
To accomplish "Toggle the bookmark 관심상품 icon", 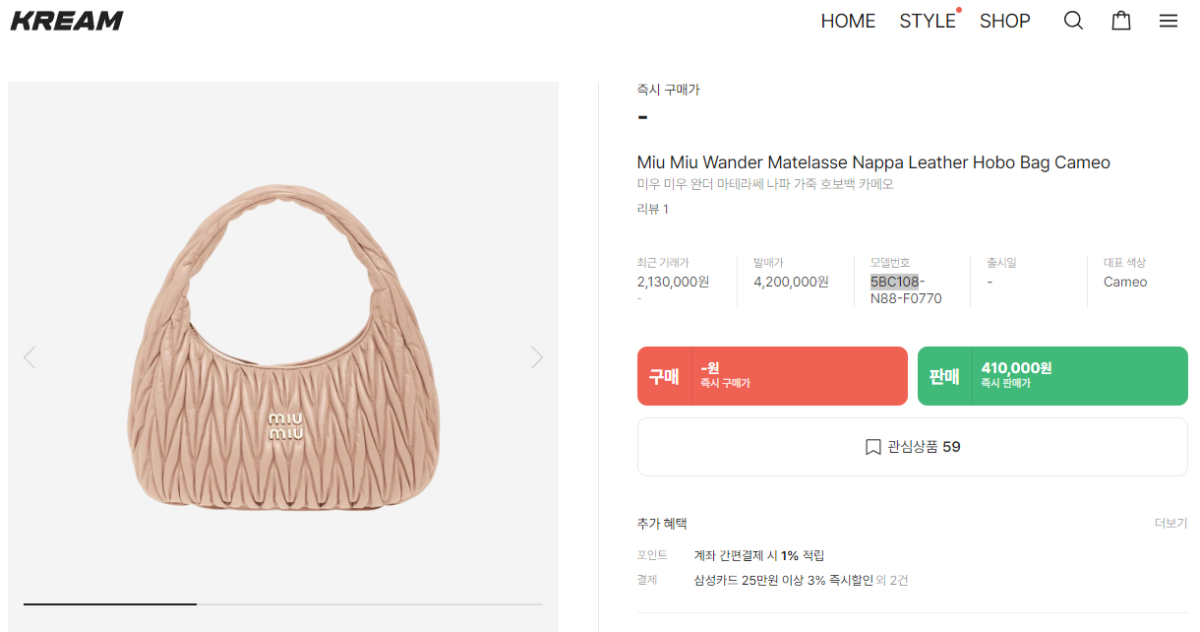I will tap(873, 447).
